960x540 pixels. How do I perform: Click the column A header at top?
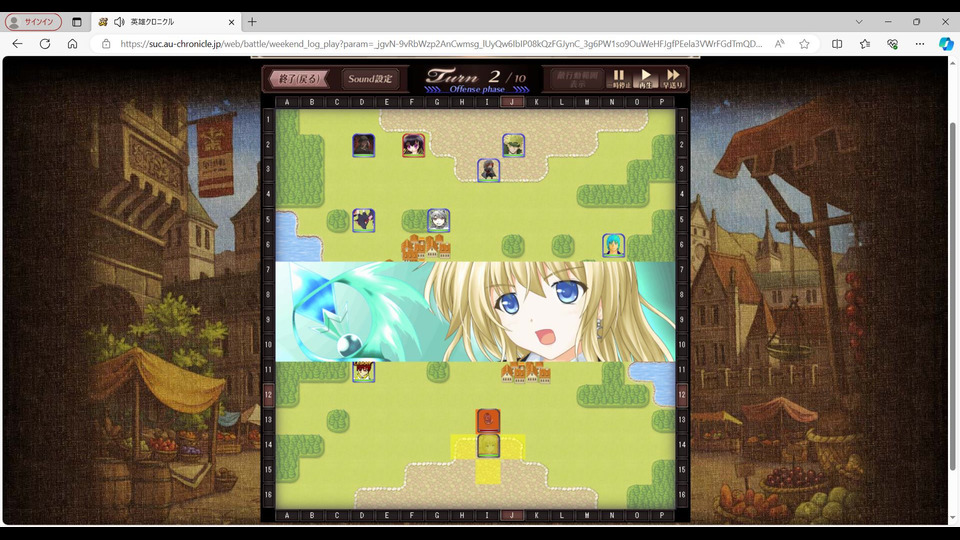[287, 102]
